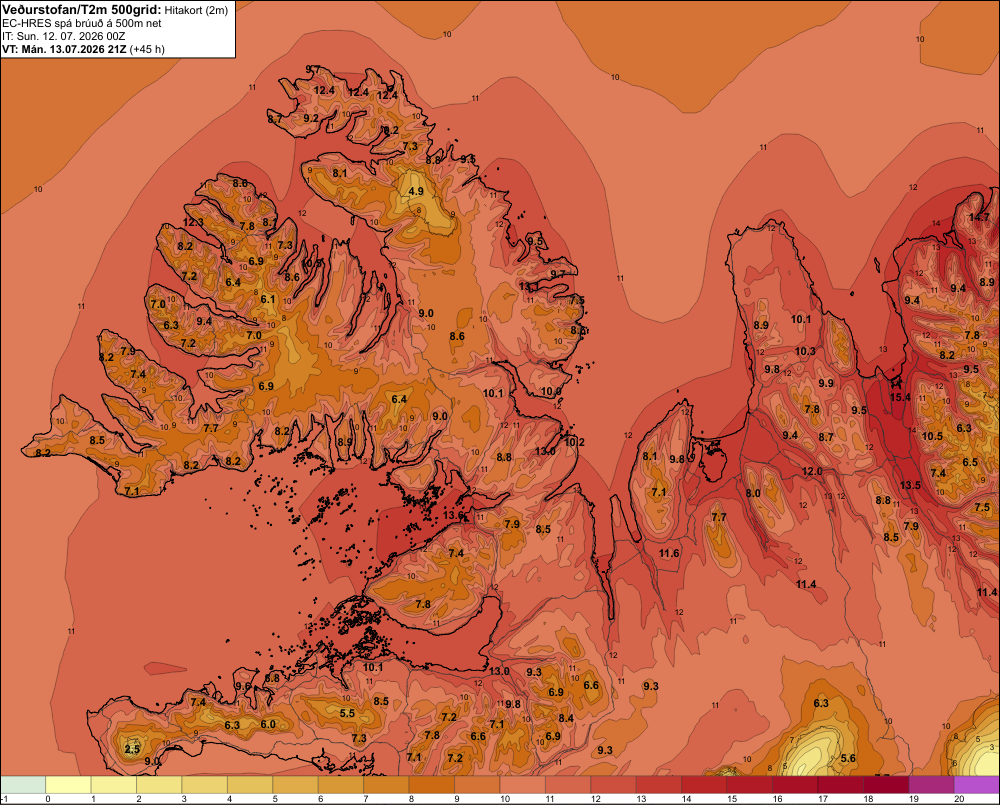The width and height of the screenshot is (1000, 805).
Task: Click the valid time 'VT: Mán. 13.07.2026 21Z'
Action: (64, 49)
